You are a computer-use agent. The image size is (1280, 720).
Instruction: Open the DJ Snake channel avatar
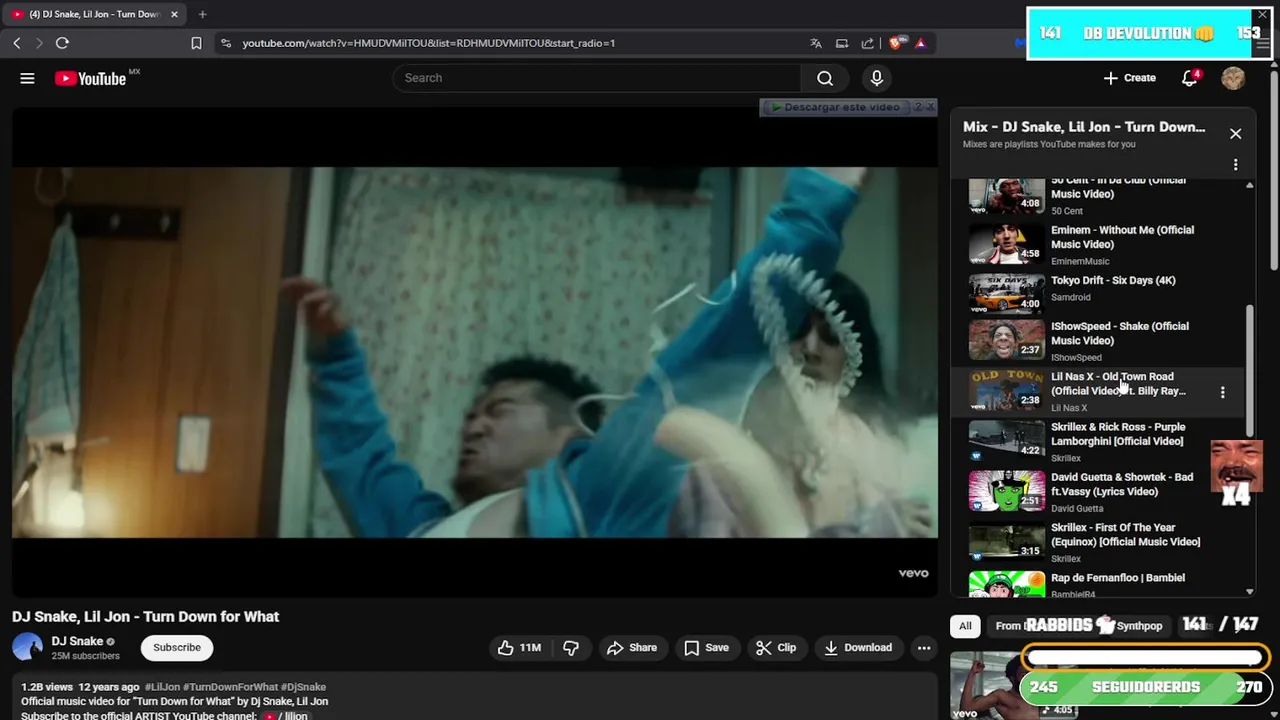click(27, 648)
